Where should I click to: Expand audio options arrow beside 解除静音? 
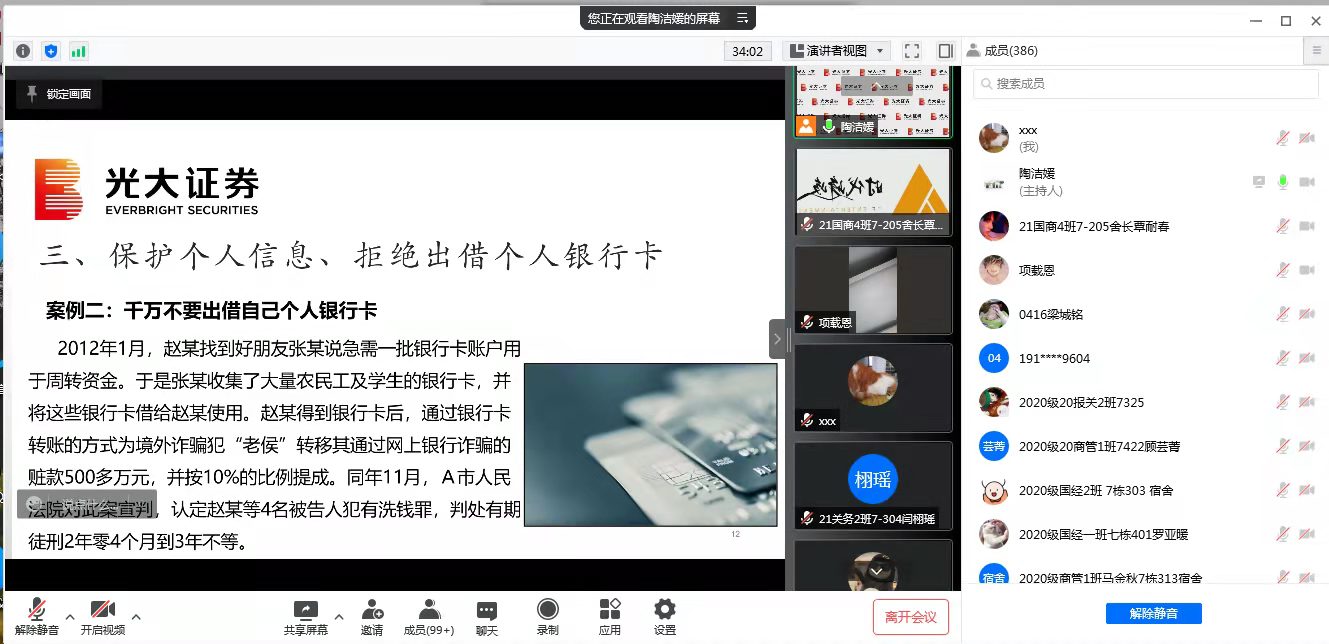(x=70, y=616)
